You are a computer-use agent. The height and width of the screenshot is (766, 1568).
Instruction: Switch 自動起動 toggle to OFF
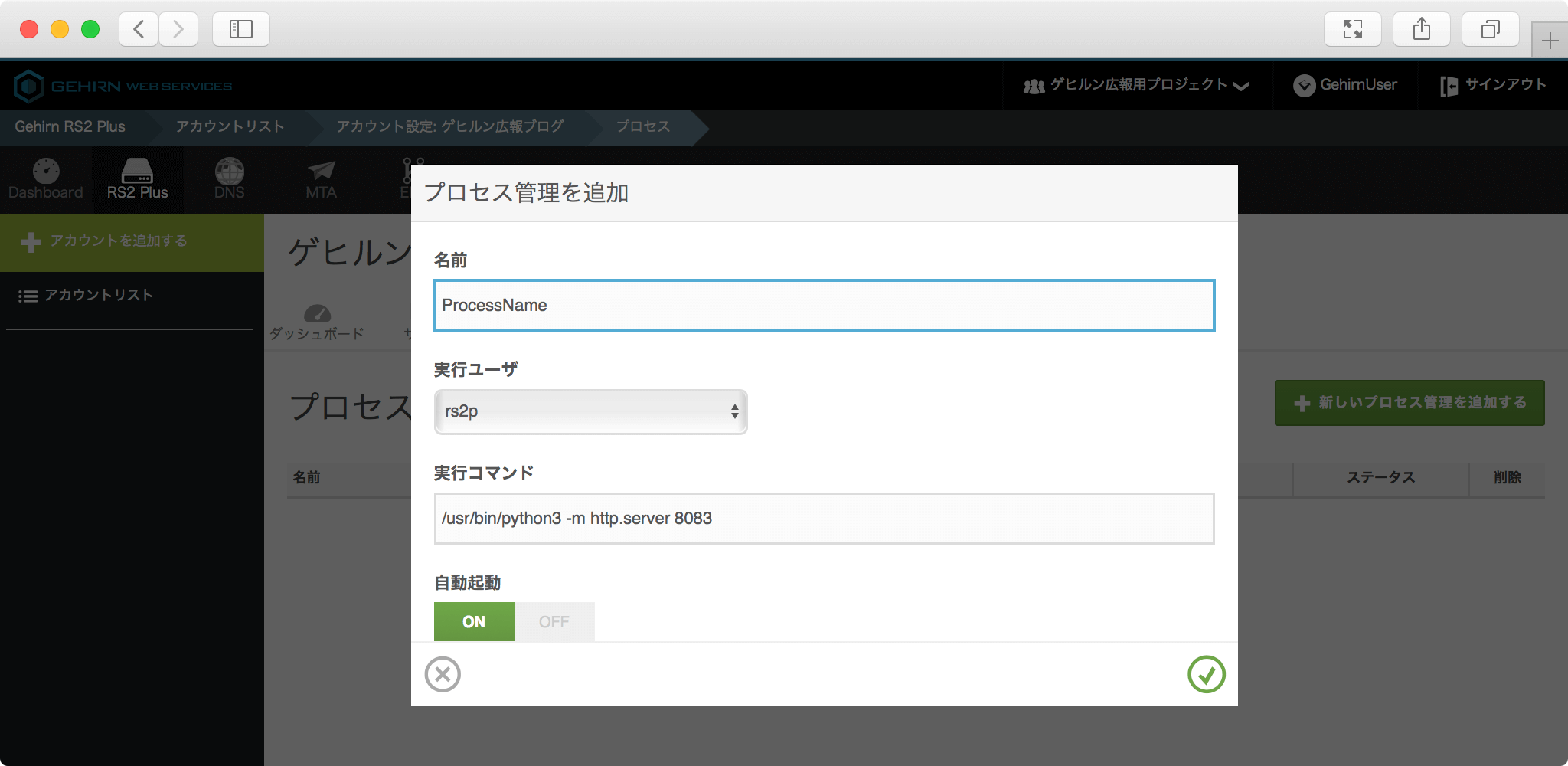[x=554, y=621]
